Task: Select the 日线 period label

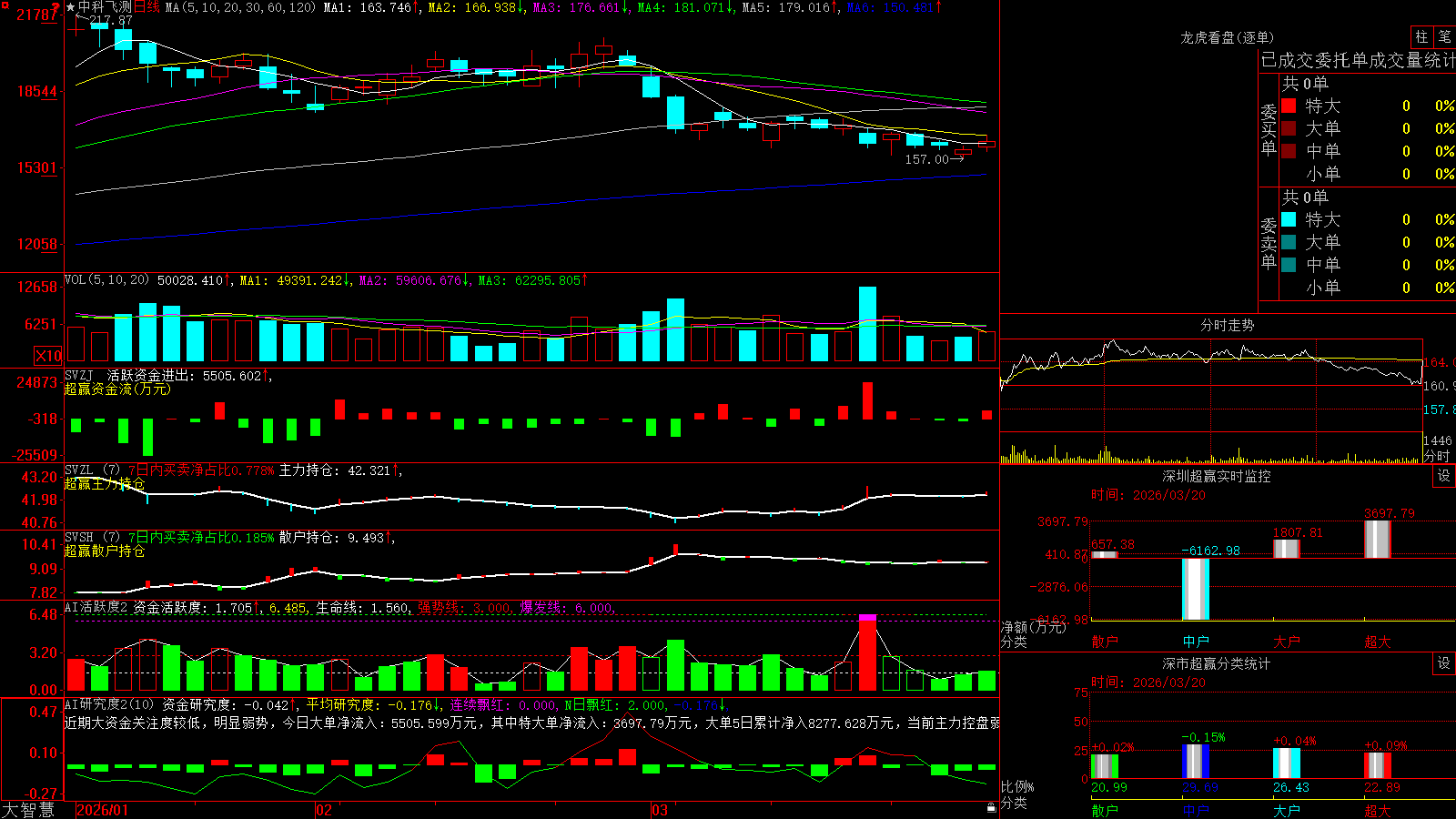Action: [x=147, y=7]
